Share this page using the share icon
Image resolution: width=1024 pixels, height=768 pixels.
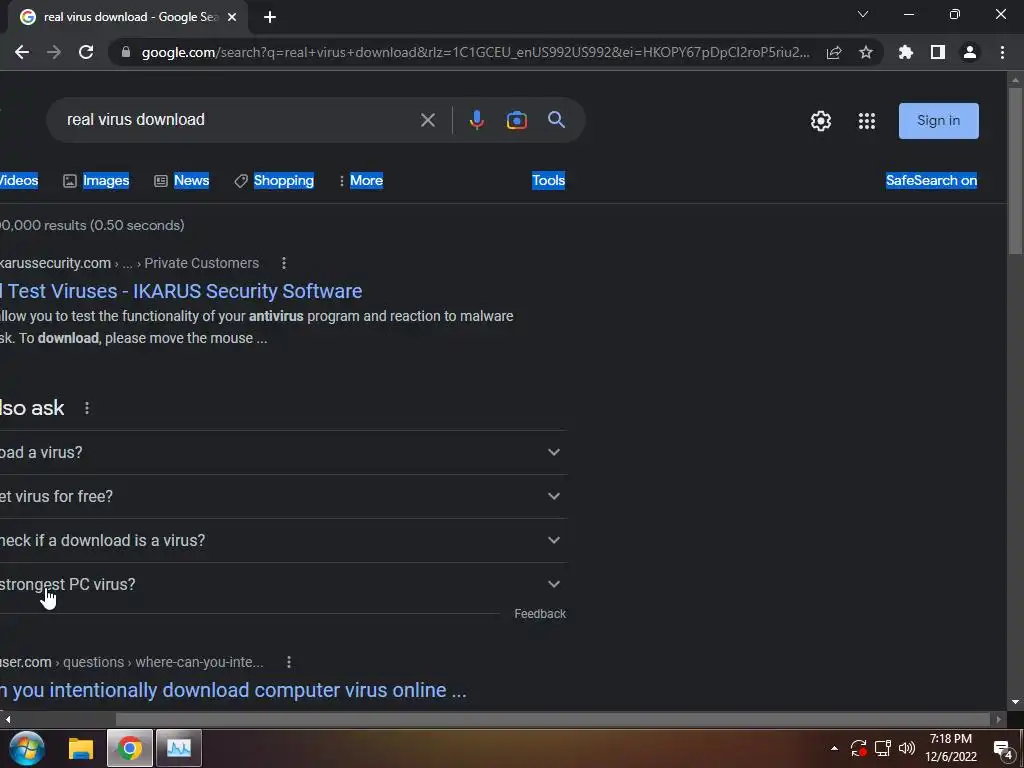pyautogui.click(x=834, y=52)
